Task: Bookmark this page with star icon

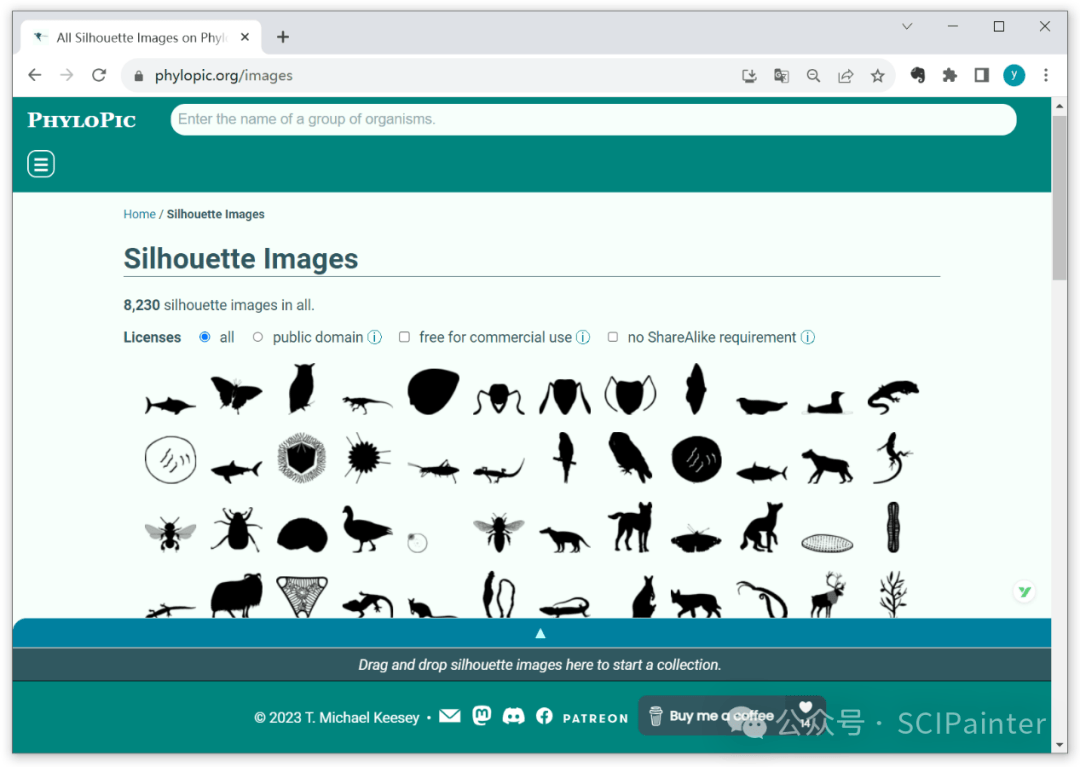Action: [x=877, y=76]
